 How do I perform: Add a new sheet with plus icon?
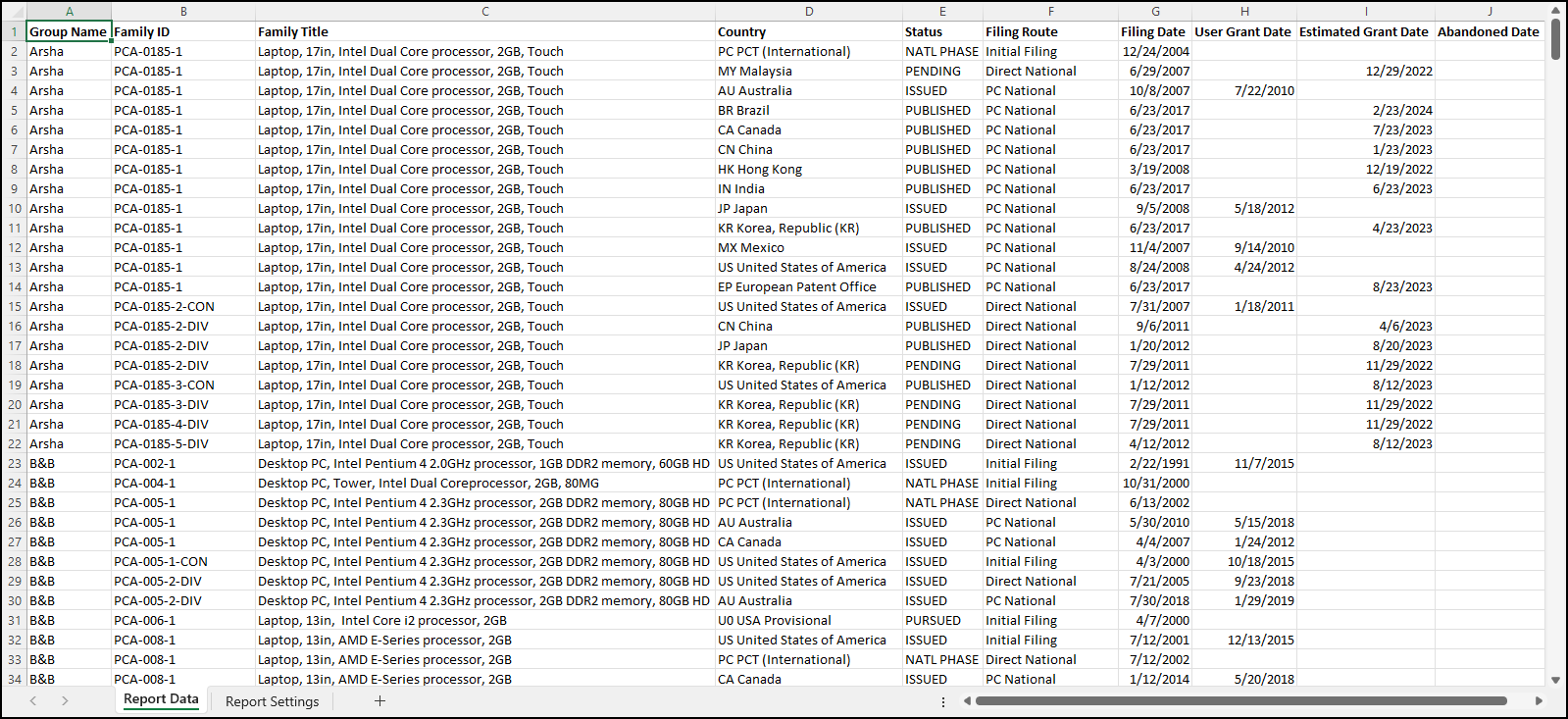click(379, 700)
